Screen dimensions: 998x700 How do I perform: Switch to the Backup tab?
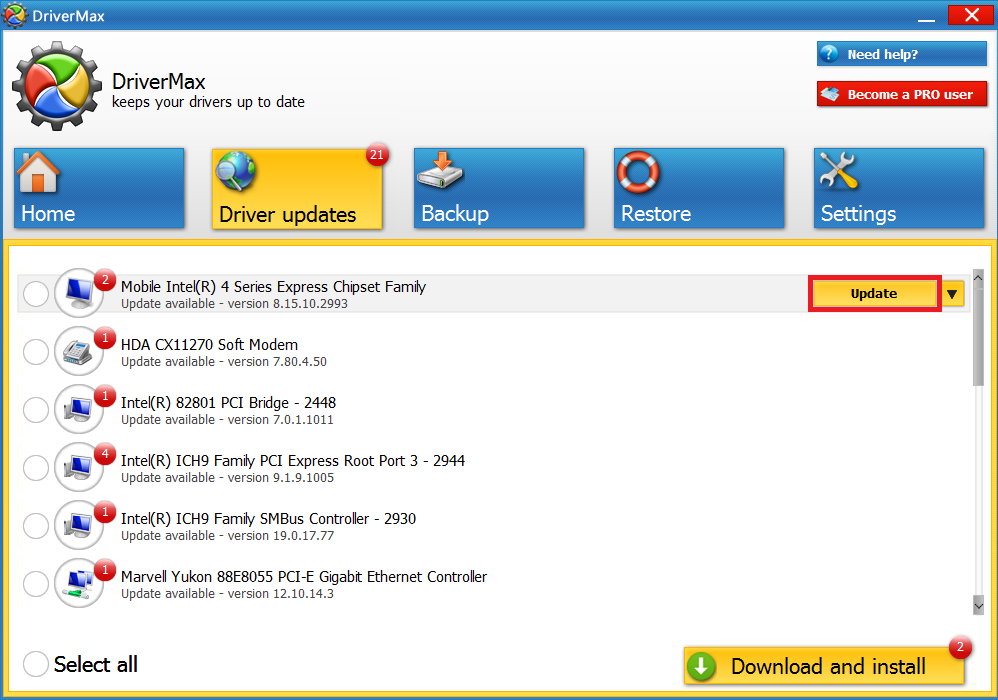point(499,188)
